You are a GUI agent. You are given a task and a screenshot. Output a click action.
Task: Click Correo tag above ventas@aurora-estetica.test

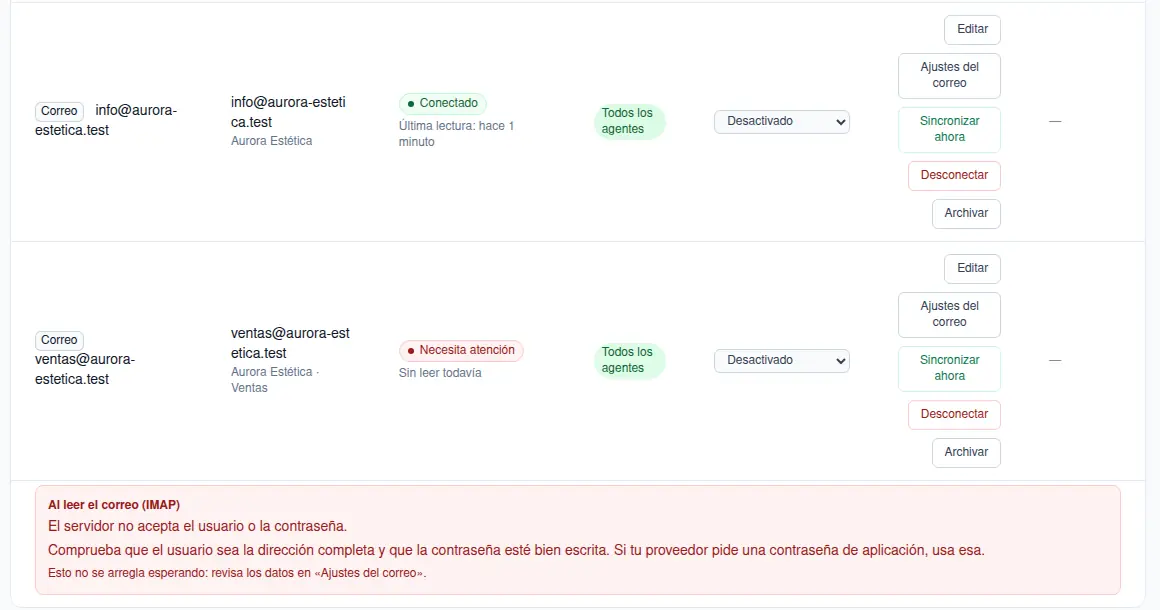pos(59,340)
